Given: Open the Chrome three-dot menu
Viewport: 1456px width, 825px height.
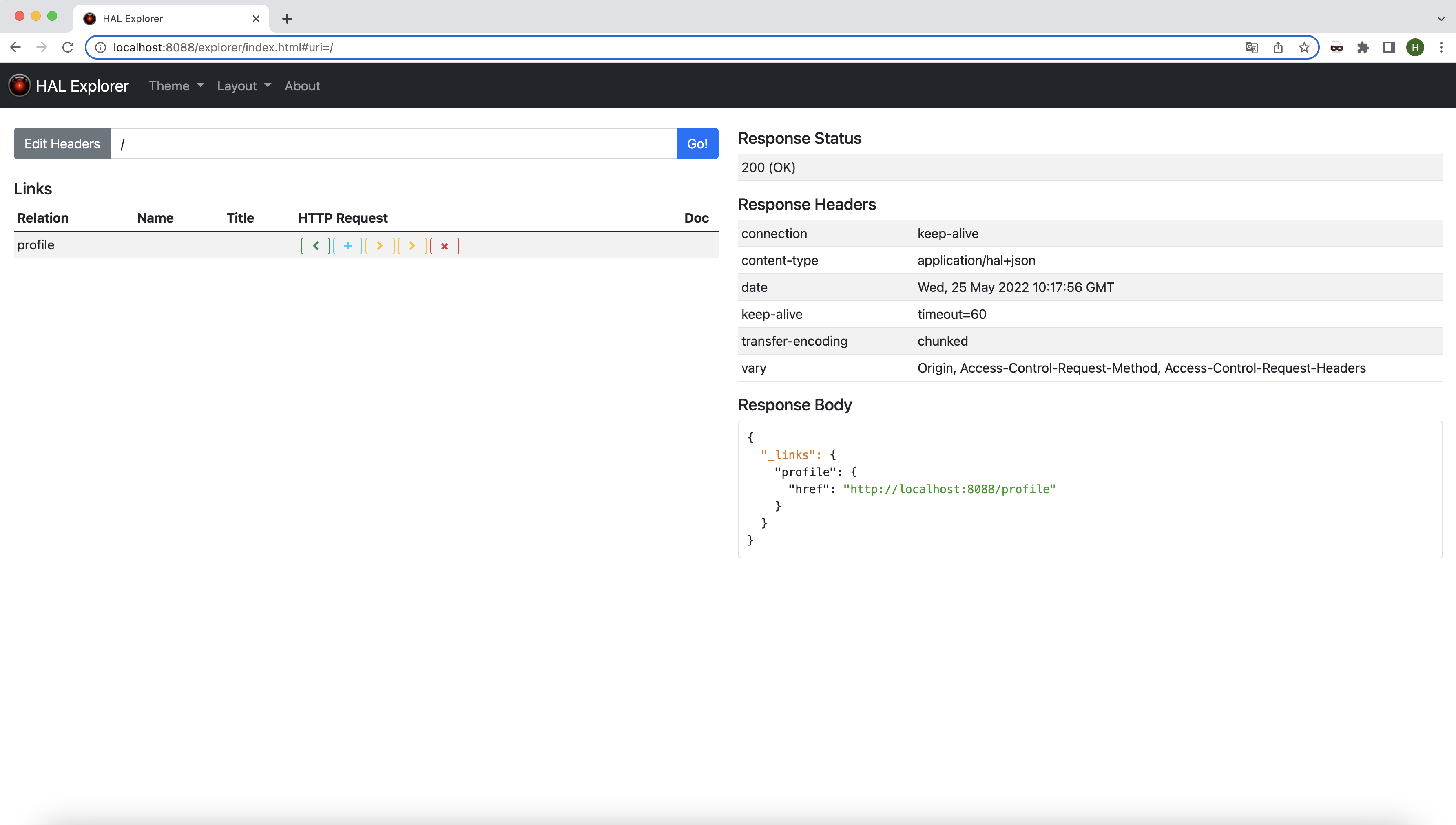Looking at the screenshot, I should click(1441, 48).
